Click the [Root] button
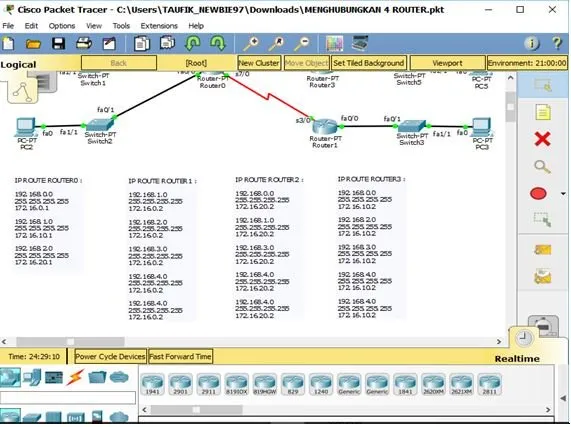 [196, 63]
